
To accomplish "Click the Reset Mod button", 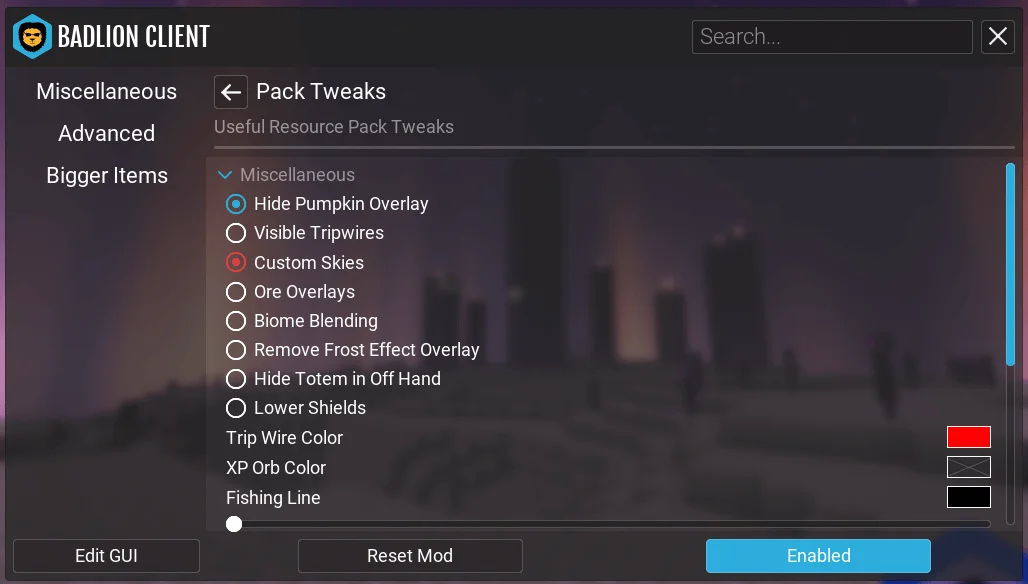I will (410, 556).
